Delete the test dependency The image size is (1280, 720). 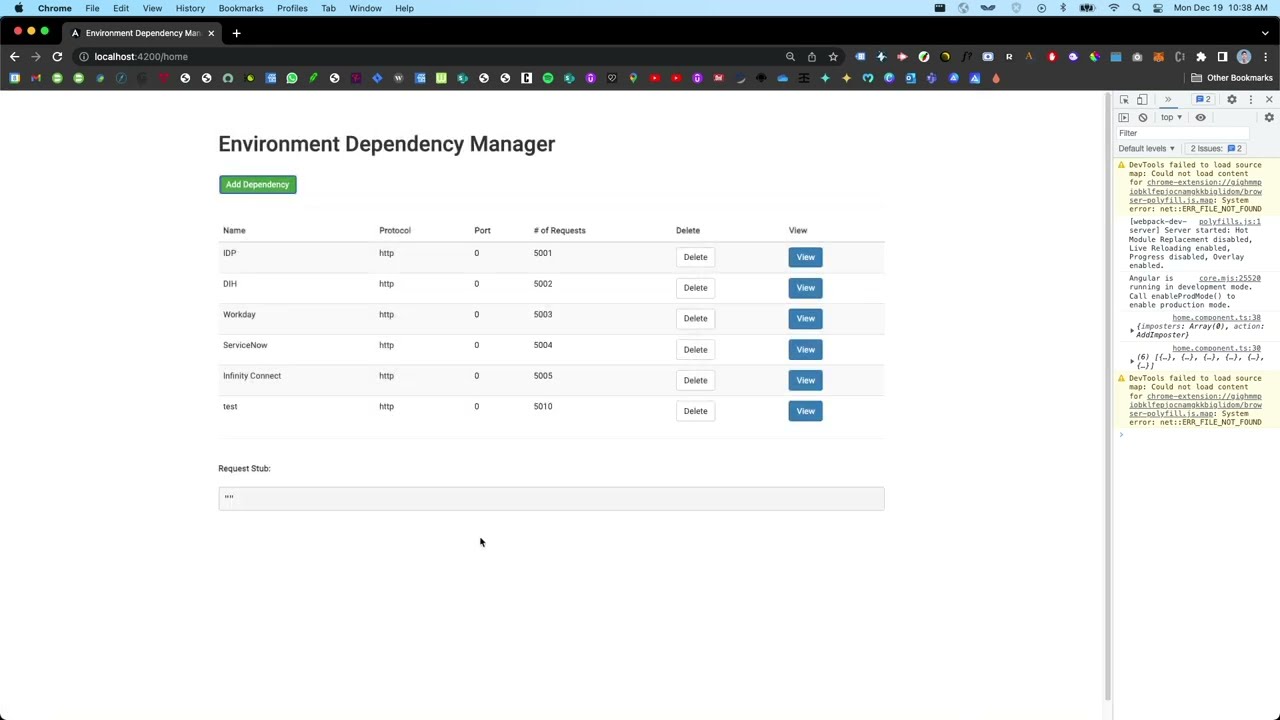(x=695, y=411)
